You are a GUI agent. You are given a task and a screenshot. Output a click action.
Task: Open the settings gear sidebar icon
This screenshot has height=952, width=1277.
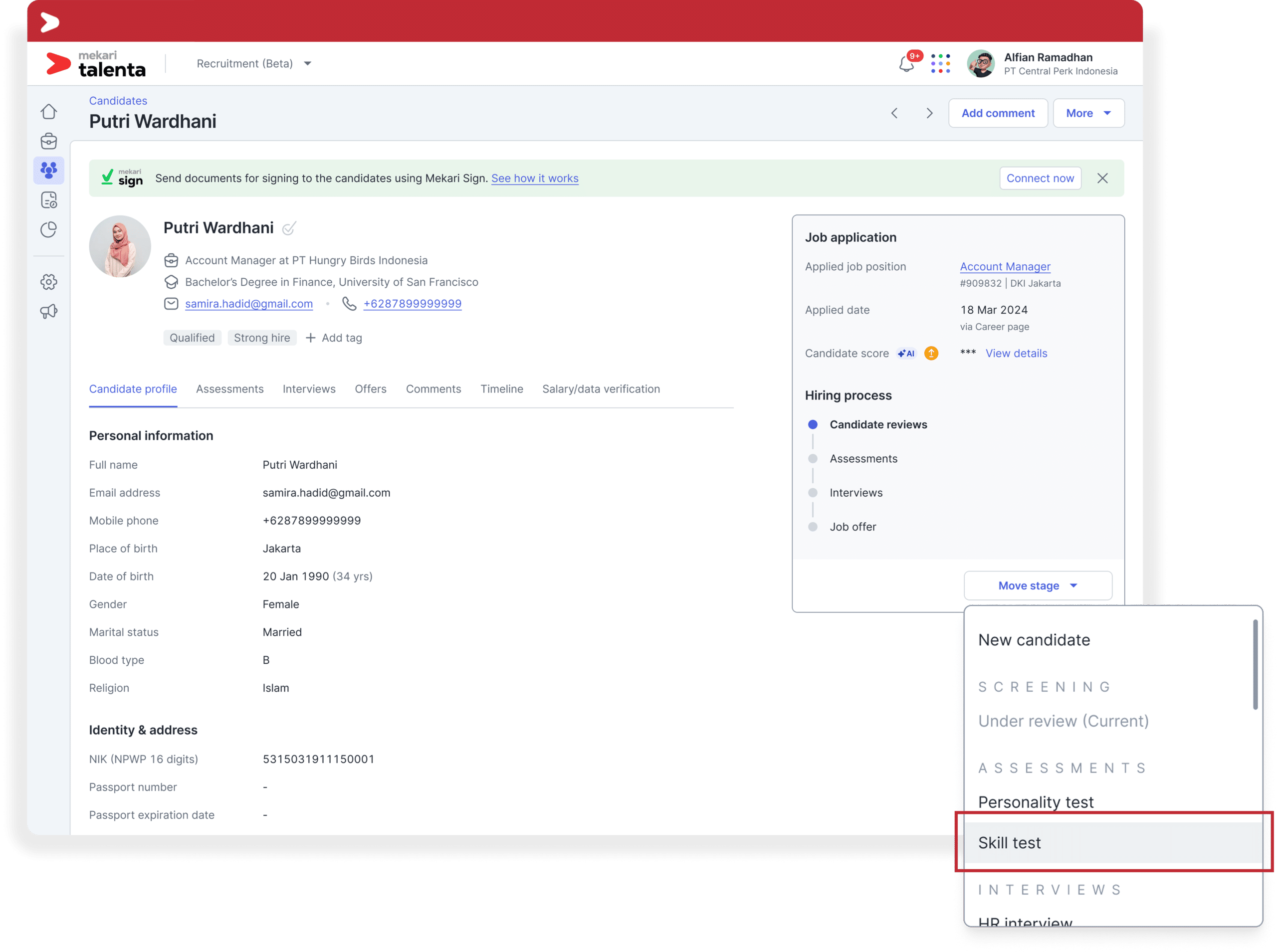point(49,282)
